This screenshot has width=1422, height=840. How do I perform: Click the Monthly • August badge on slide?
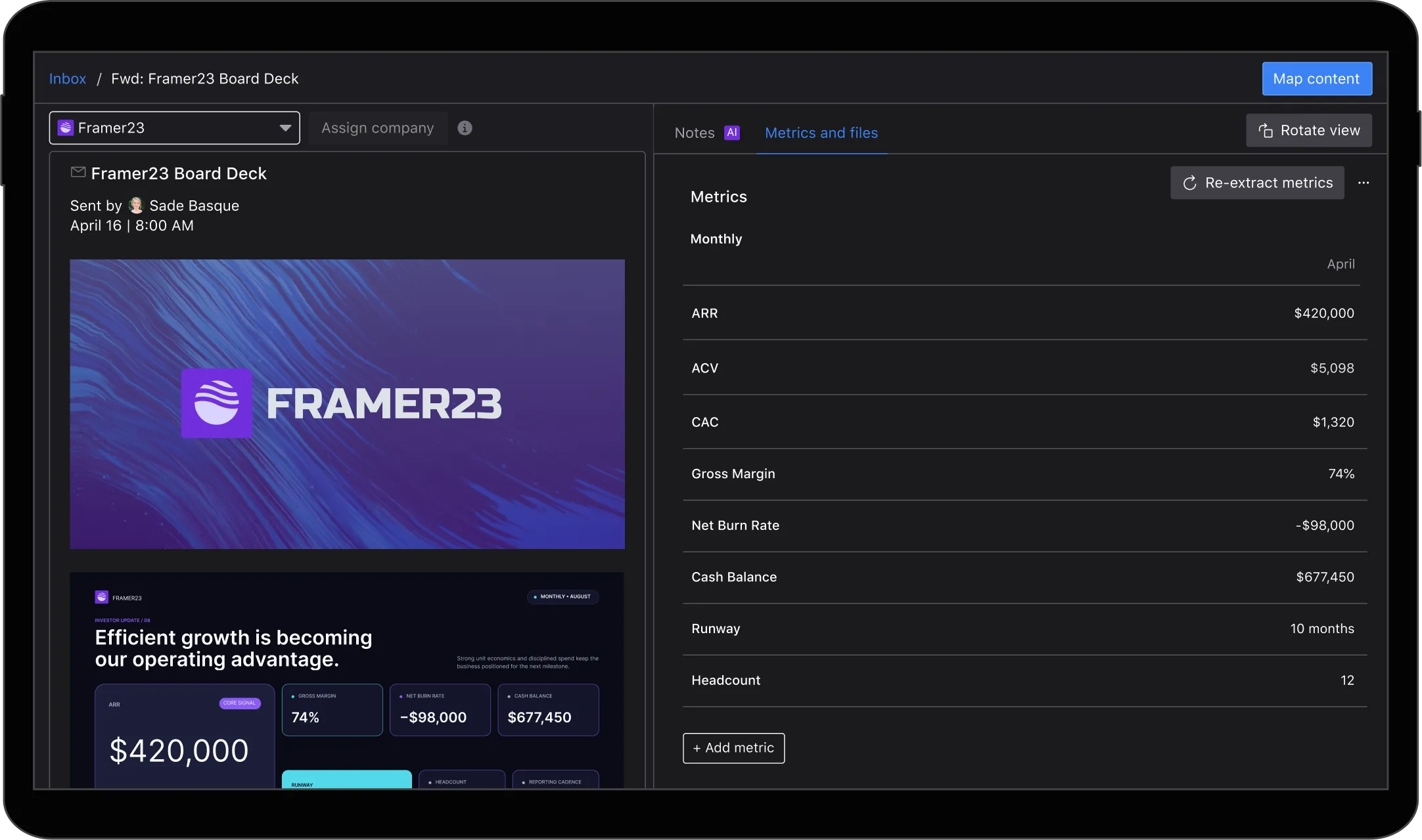tap(562, 597)
